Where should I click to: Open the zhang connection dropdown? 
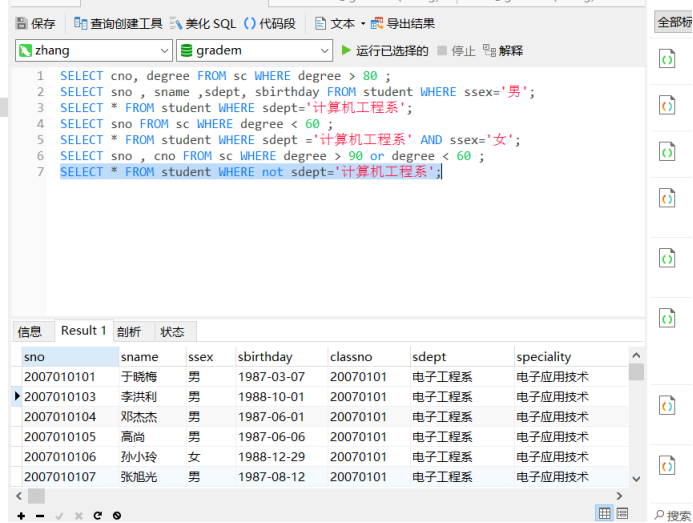pyautogui.click(x=94, y=50)
